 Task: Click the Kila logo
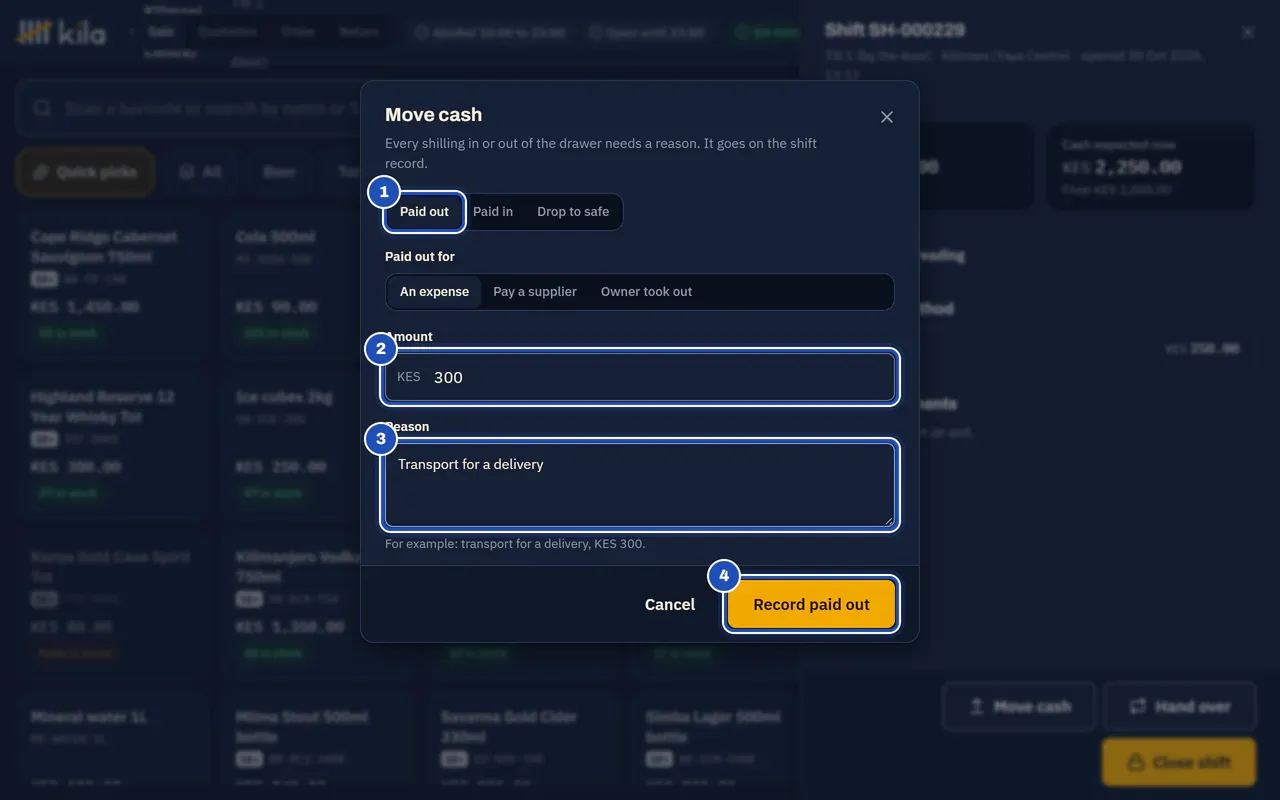[x=61, y=33]
